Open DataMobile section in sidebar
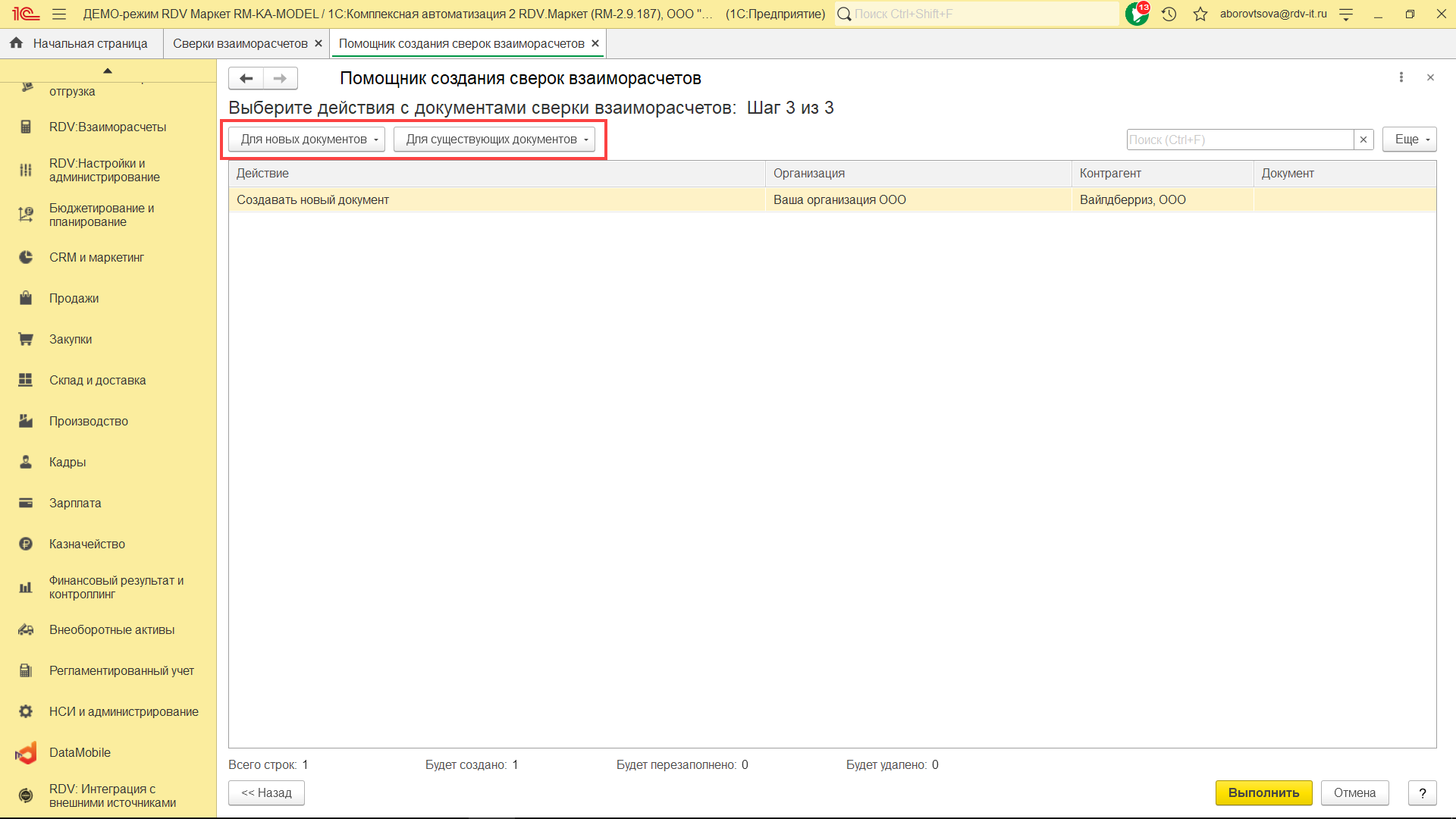Screen dimensions: 1456x819 pyautogui.click(x=80, y=752)
